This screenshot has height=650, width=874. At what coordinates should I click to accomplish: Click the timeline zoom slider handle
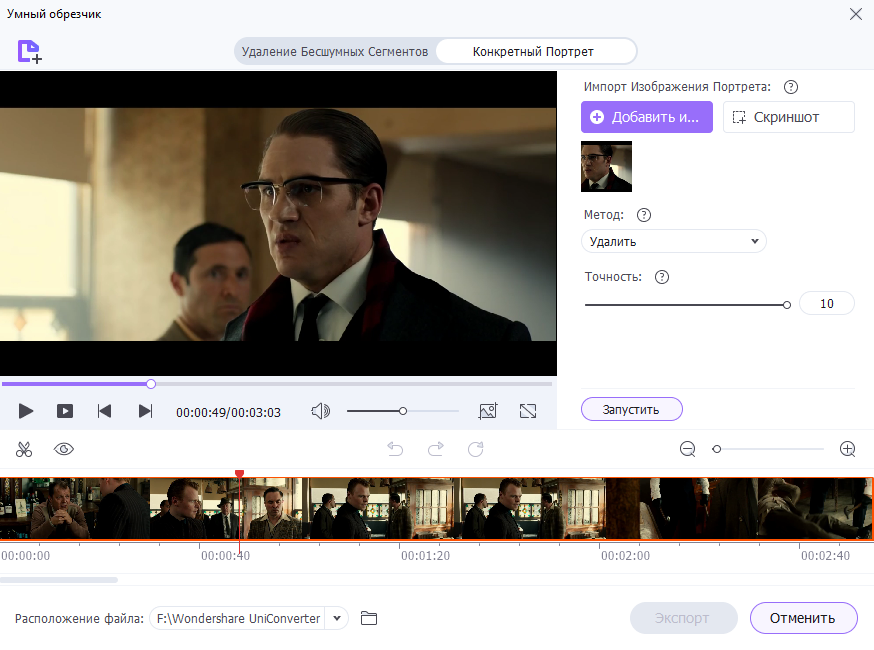tap(717, 449)
